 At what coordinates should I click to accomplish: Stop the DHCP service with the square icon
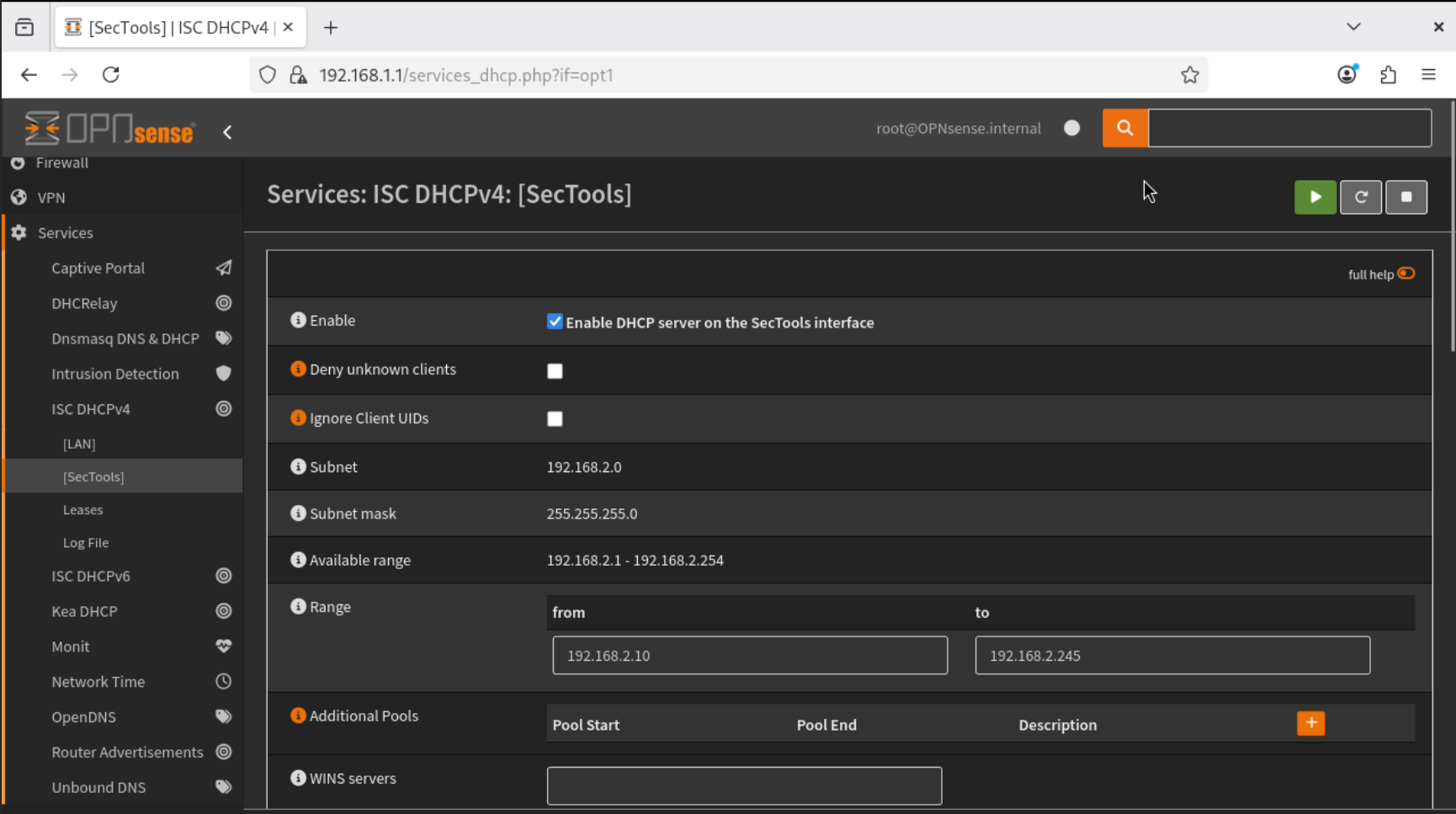[x=1406, y=197]
